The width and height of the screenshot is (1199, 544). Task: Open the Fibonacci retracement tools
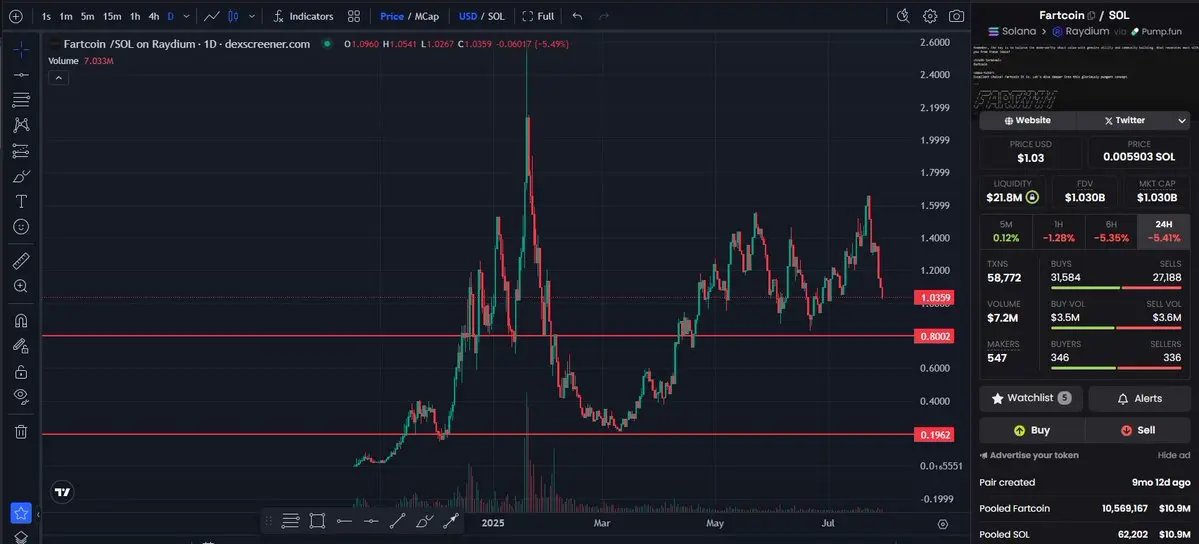coord(21,99)
